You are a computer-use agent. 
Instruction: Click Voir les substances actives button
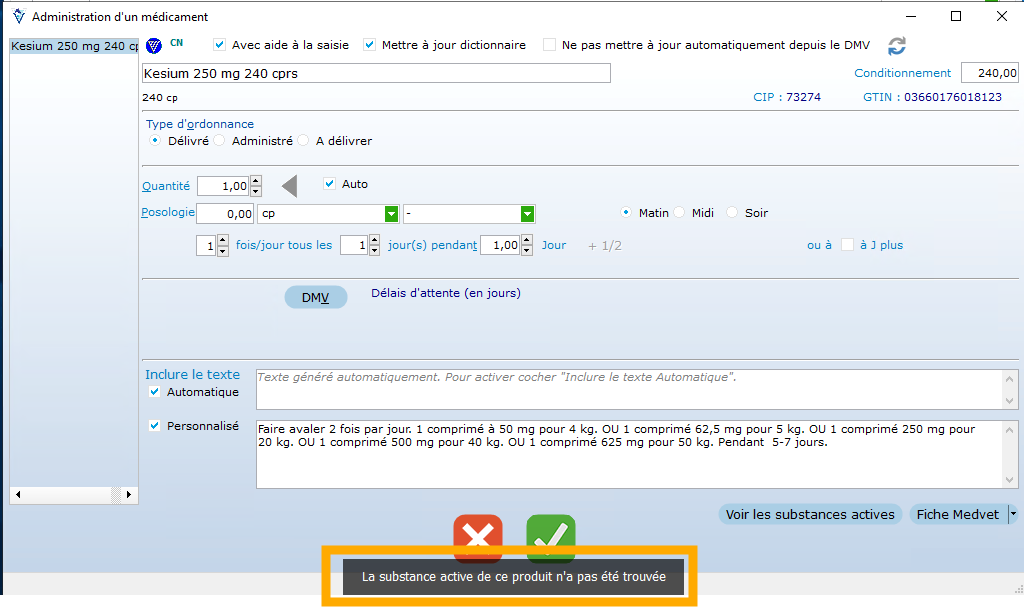pyautogui.click(x=810, y=514)
